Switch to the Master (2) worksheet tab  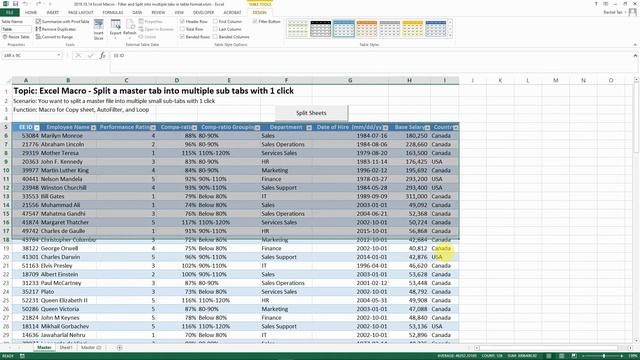tap(91, 348)
